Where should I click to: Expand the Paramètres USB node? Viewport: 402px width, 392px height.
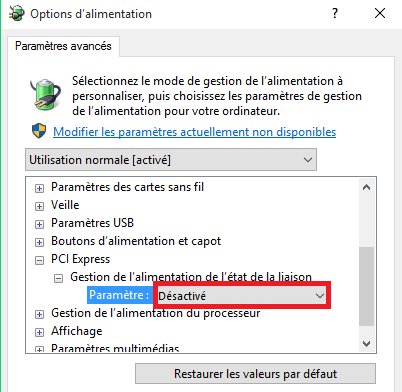[39, 224]
